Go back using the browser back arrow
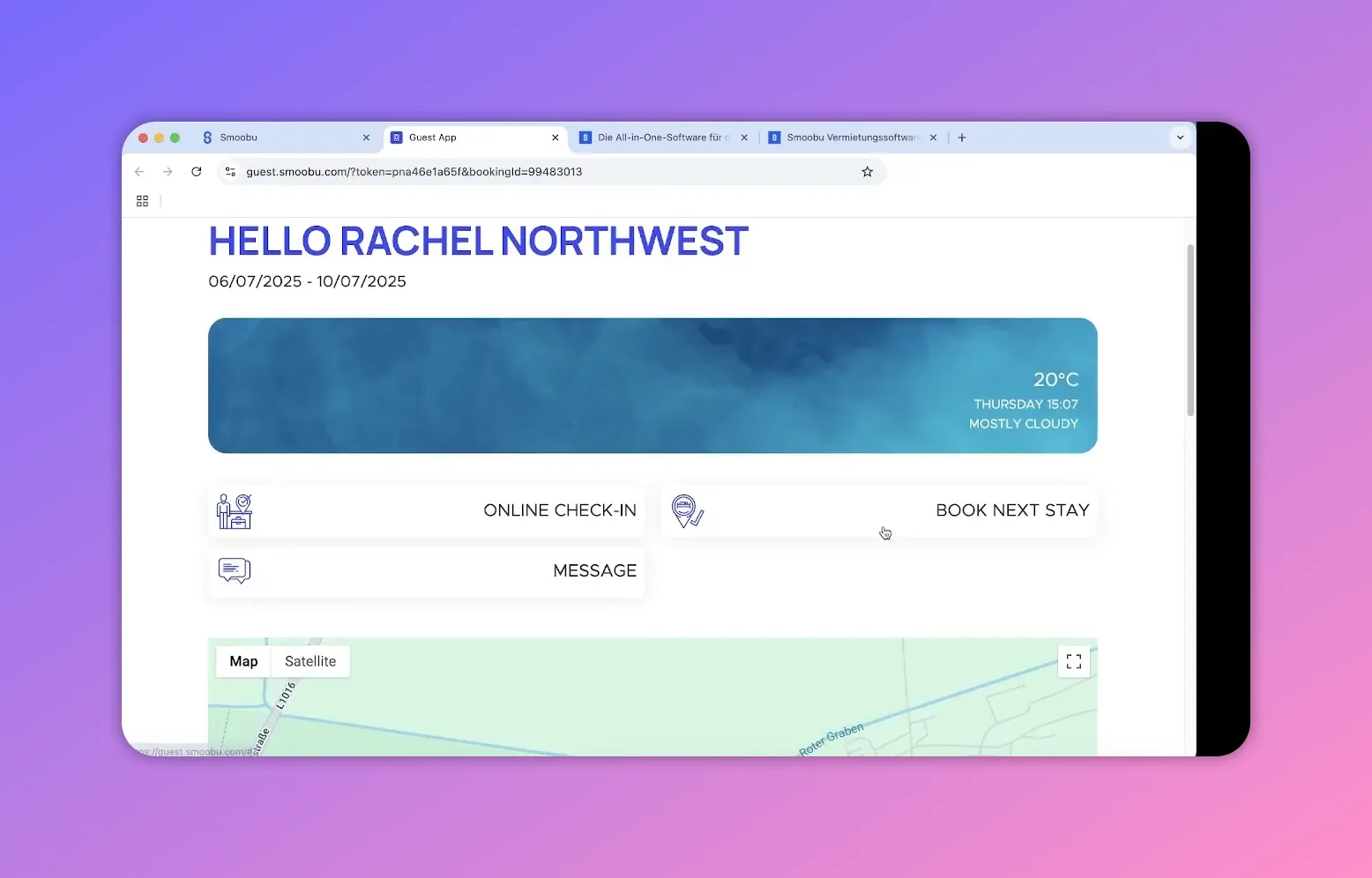1372x878 pixels. pyautogui.click(x=139, y=171)
